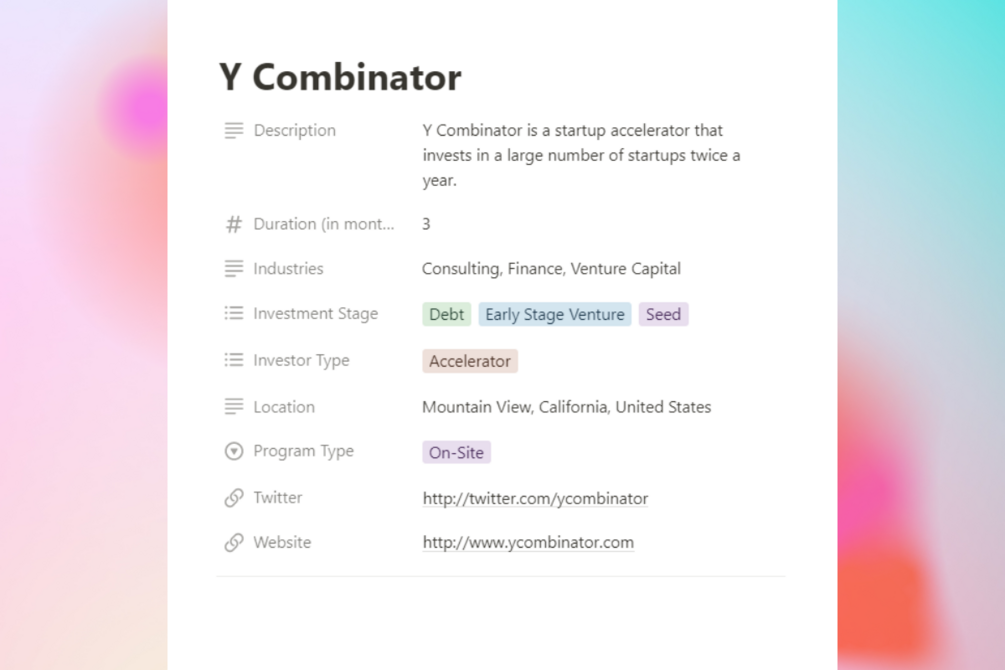Click the Location text property icon

pyautogui.click(x=234, y=407)
